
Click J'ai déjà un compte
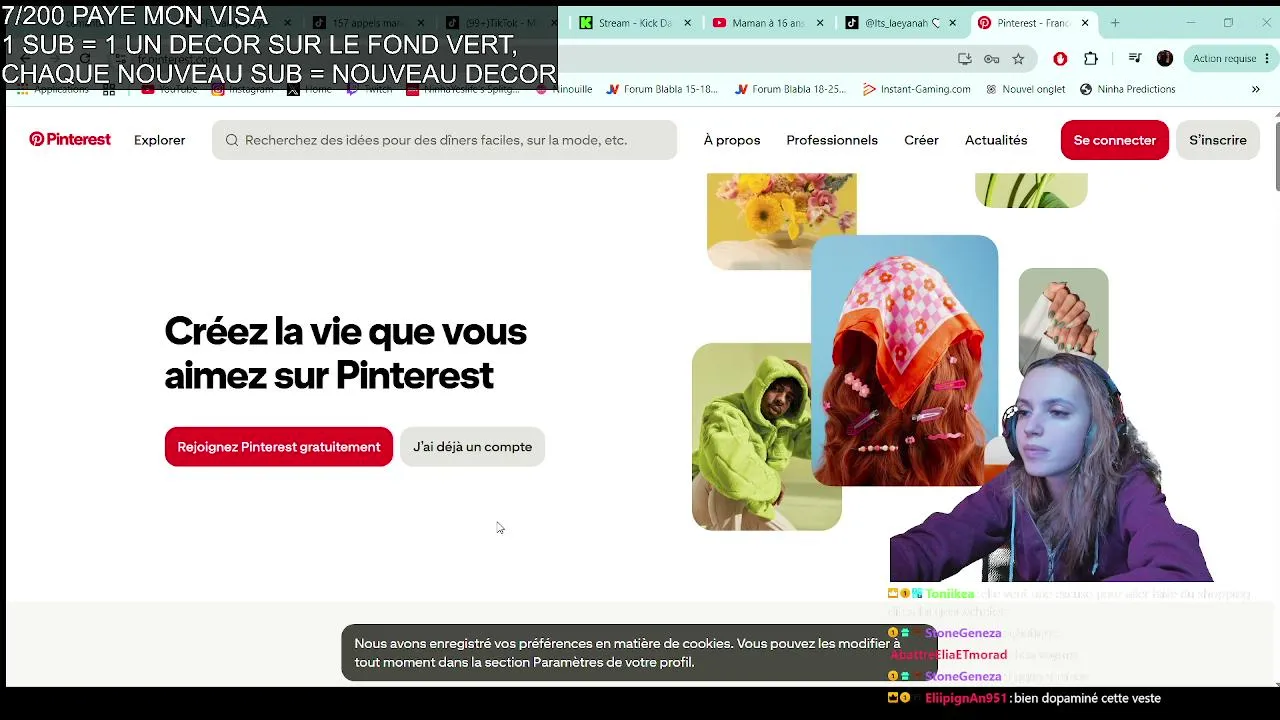[472, 447]
